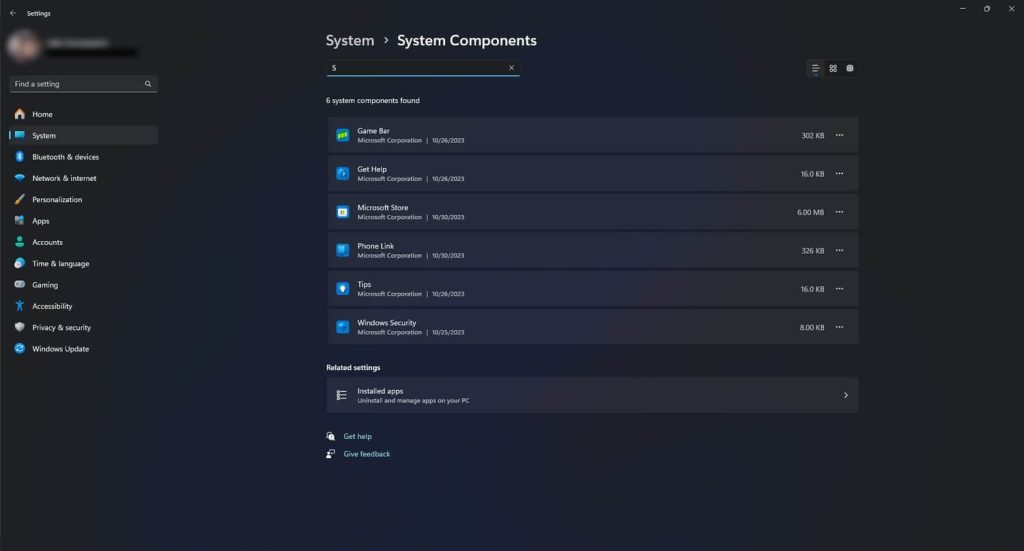Screen dimensions: 1024x551
Task: Open Privacy & security settings
Action: (84, 327)
